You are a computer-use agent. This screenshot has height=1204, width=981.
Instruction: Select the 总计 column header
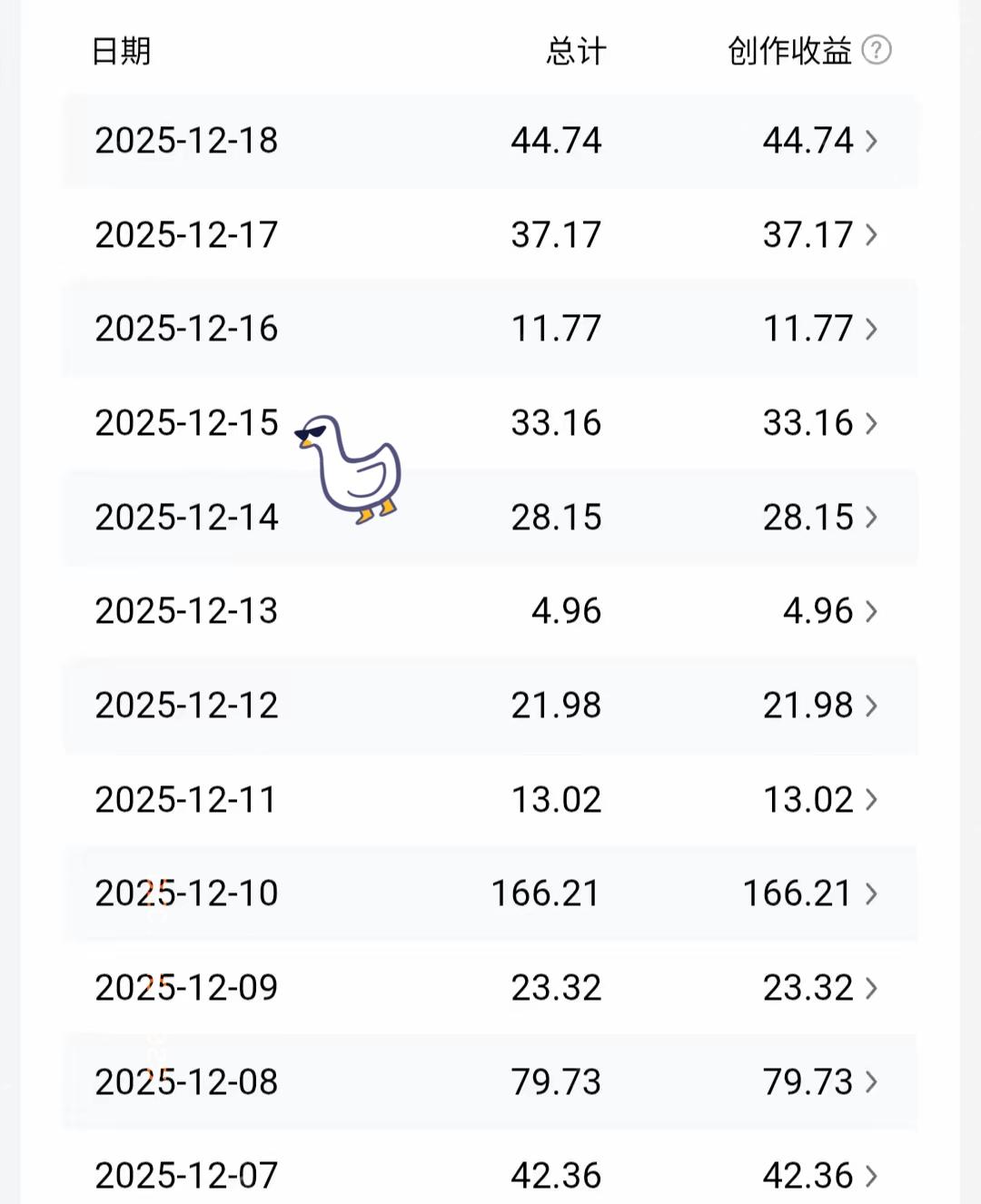pos(576,51)
